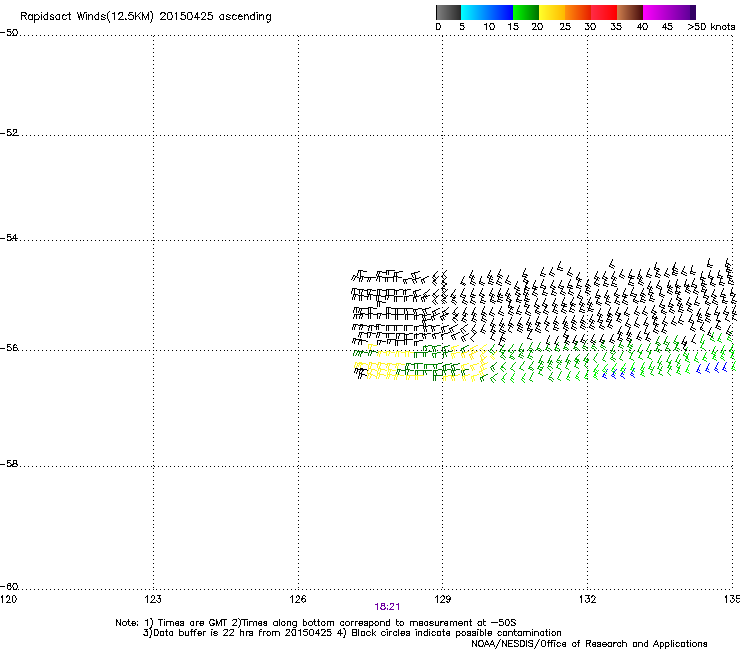The image size is (740, 650).
Task: Click the longitude label '123'
Action: click(153, 599)
